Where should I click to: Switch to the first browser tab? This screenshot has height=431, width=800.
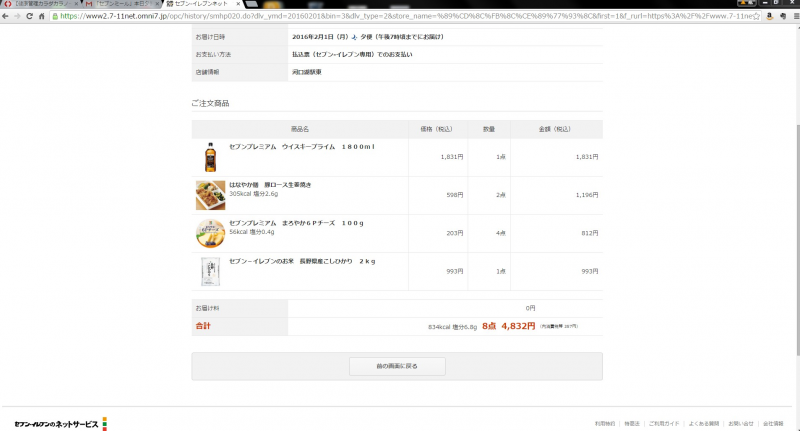pyautogui.click(x=40, y=4)
